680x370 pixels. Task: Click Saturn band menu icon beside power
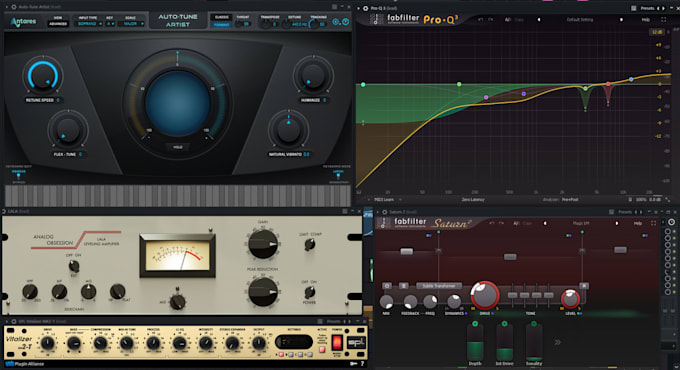(x=403, y=286)
